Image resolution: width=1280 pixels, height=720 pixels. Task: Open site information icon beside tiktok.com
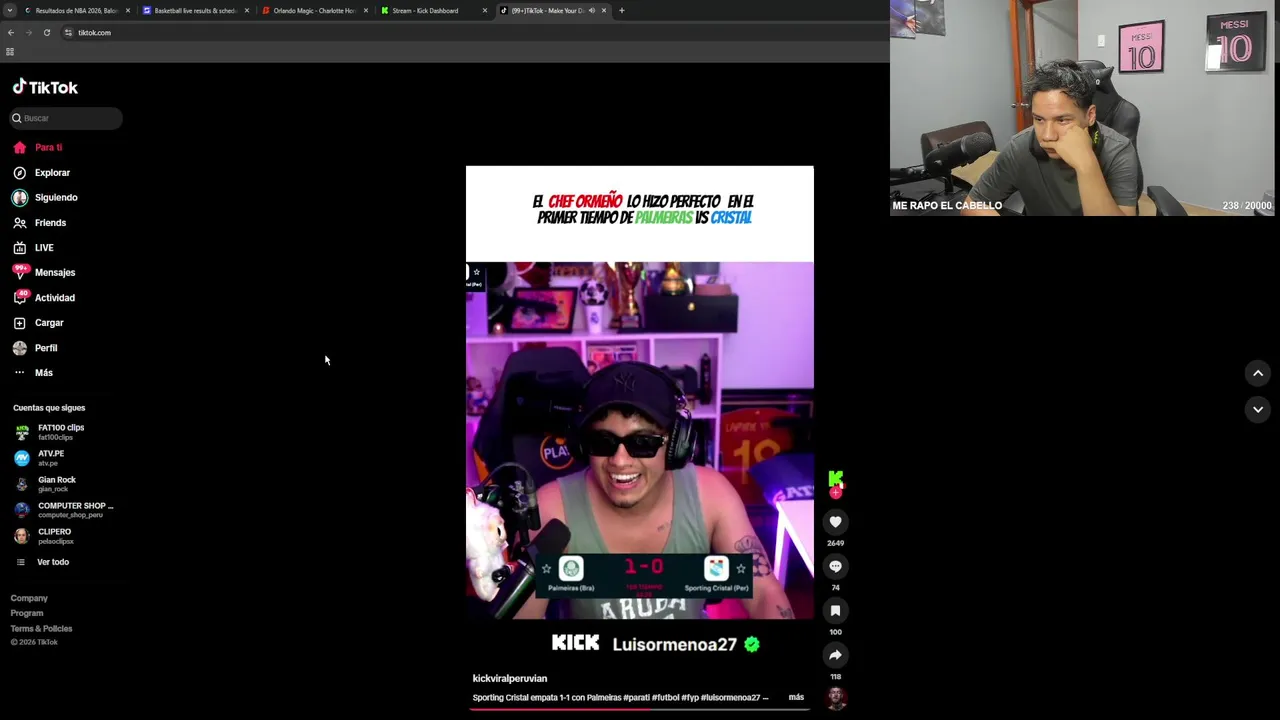pos(68,33)
